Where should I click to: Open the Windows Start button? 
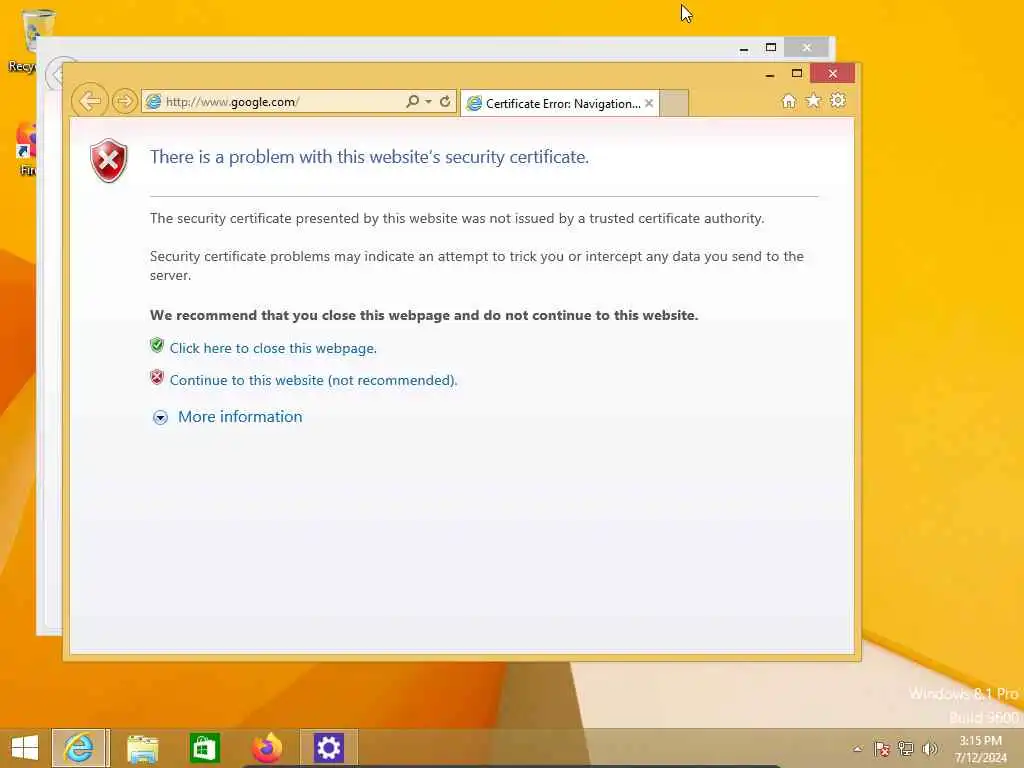coord(25,748)
